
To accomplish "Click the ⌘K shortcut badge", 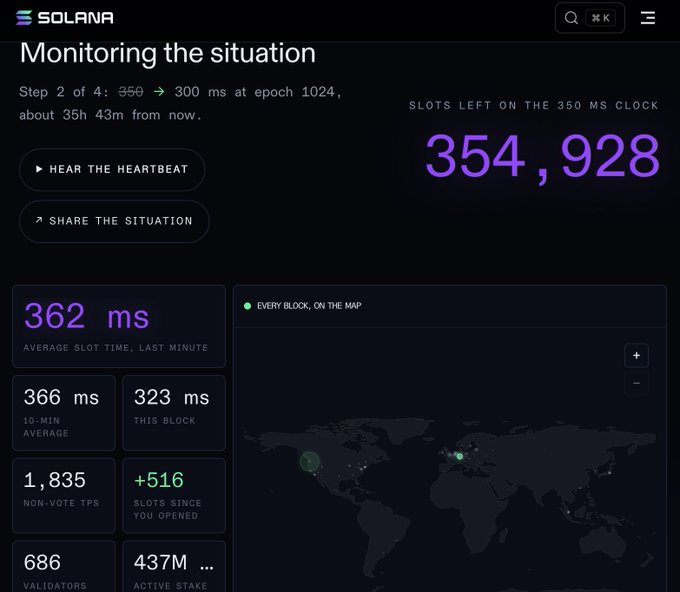I will 601,18.
